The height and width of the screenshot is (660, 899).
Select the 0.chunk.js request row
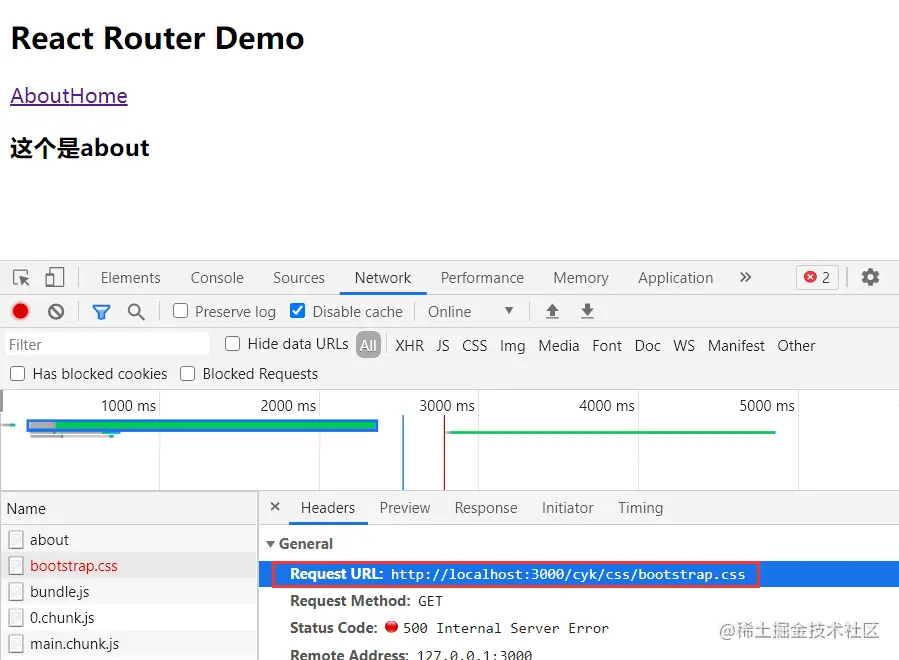click(x=129, y=618)
